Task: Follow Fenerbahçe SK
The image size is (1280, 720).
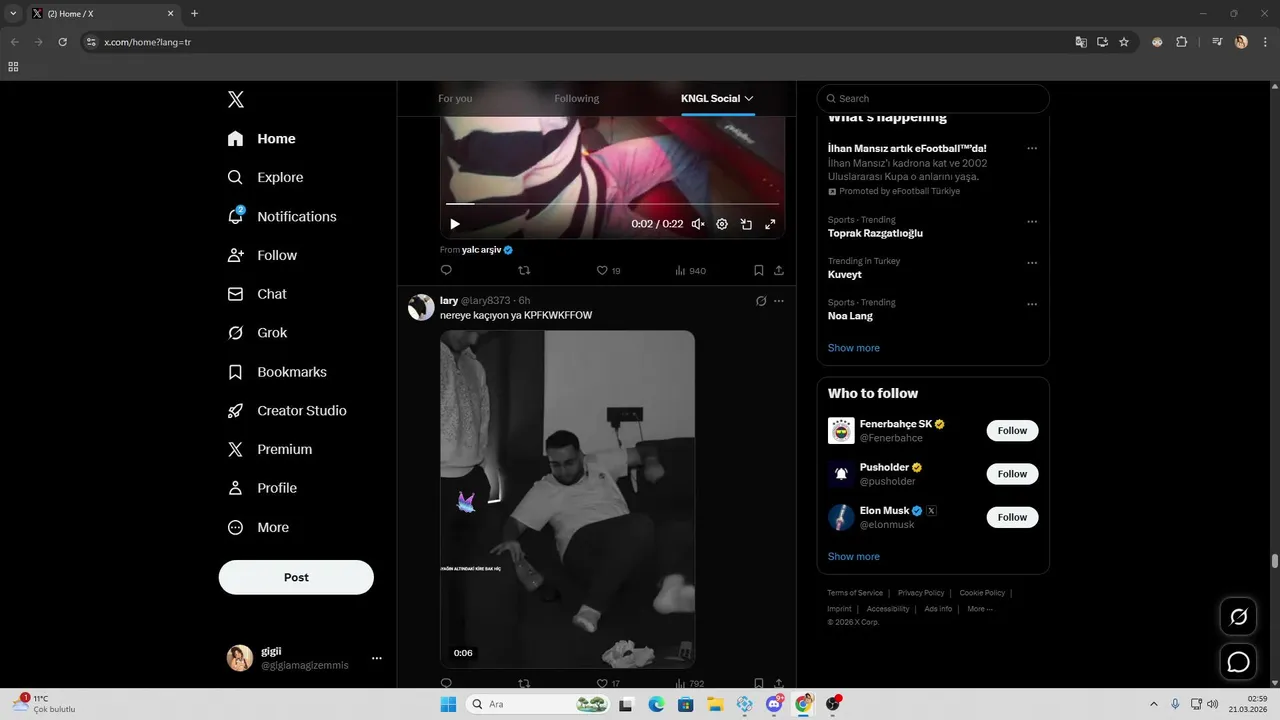Action: pos(1012,431)
